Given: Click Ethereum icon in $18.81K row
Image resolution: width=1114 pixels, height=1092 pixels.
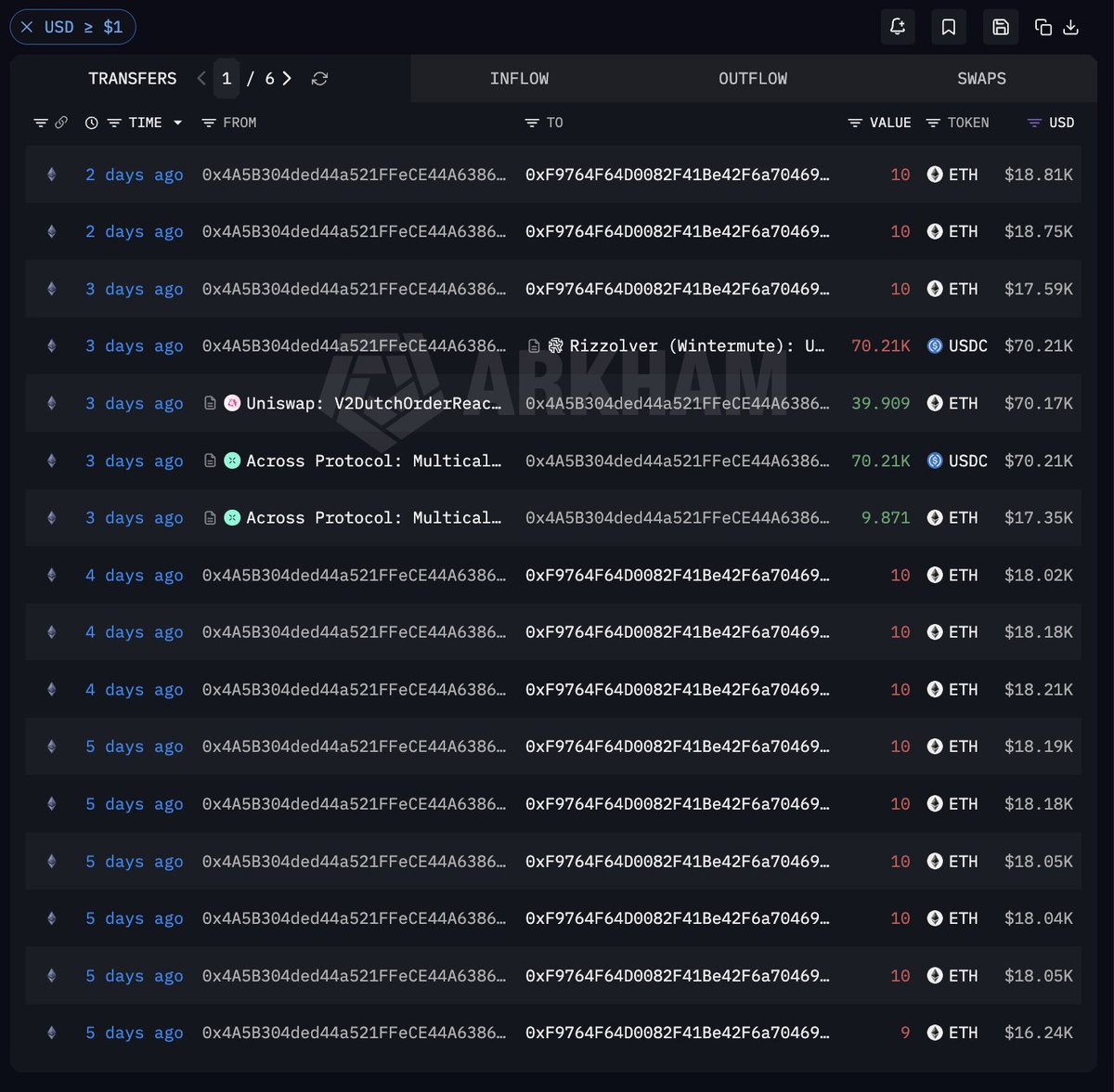Looking at the screenshot, I should tap(52, 175).
